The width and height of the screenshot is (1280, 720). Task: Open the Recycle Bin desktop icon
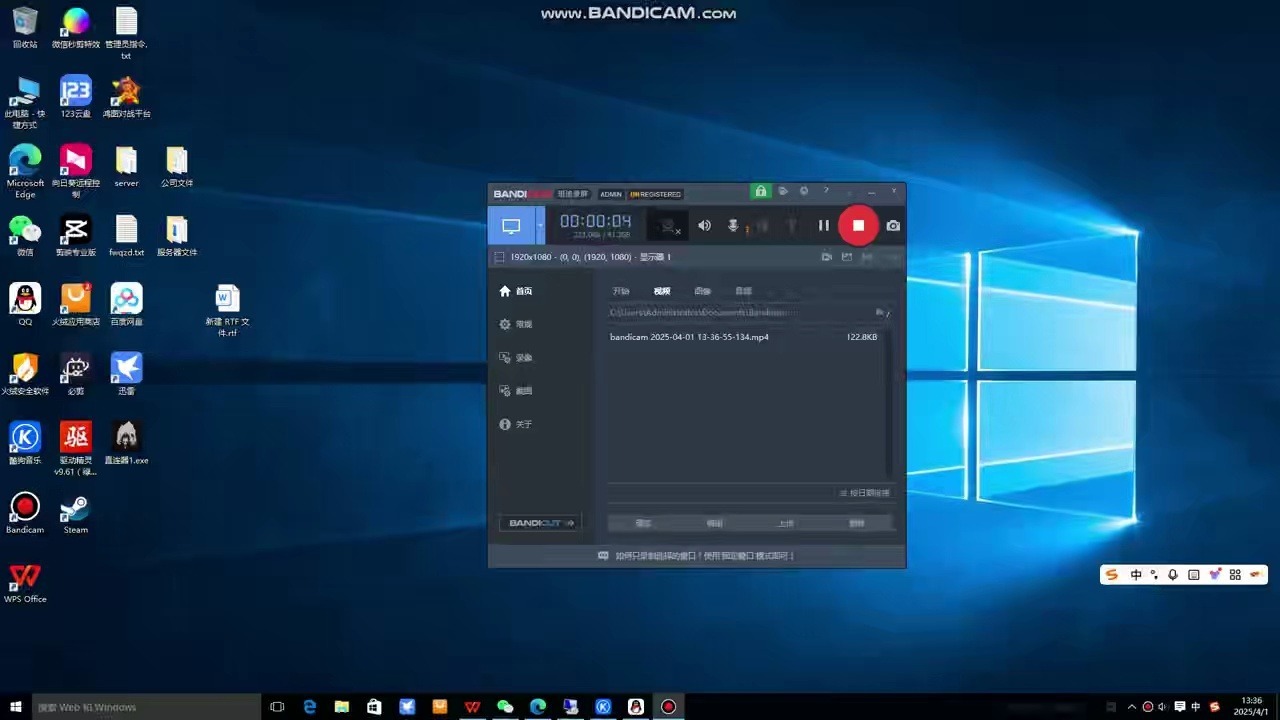pos(25,28)
